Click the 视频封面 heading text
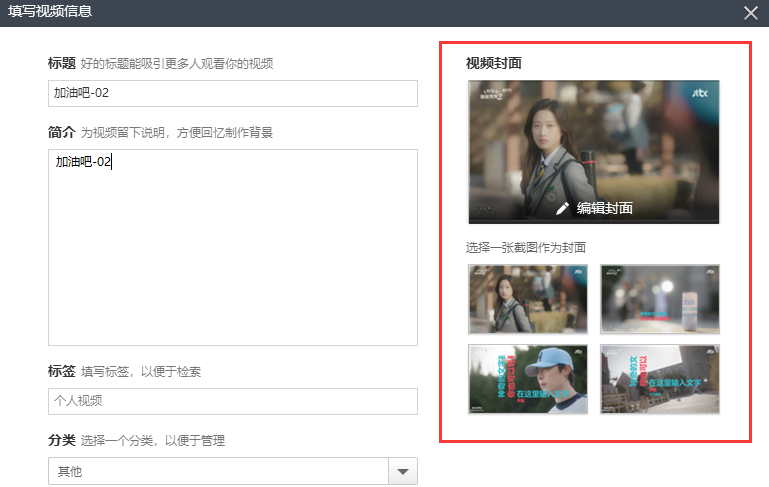The height and width of the screenshot is (487, 769). coord(494,63)
